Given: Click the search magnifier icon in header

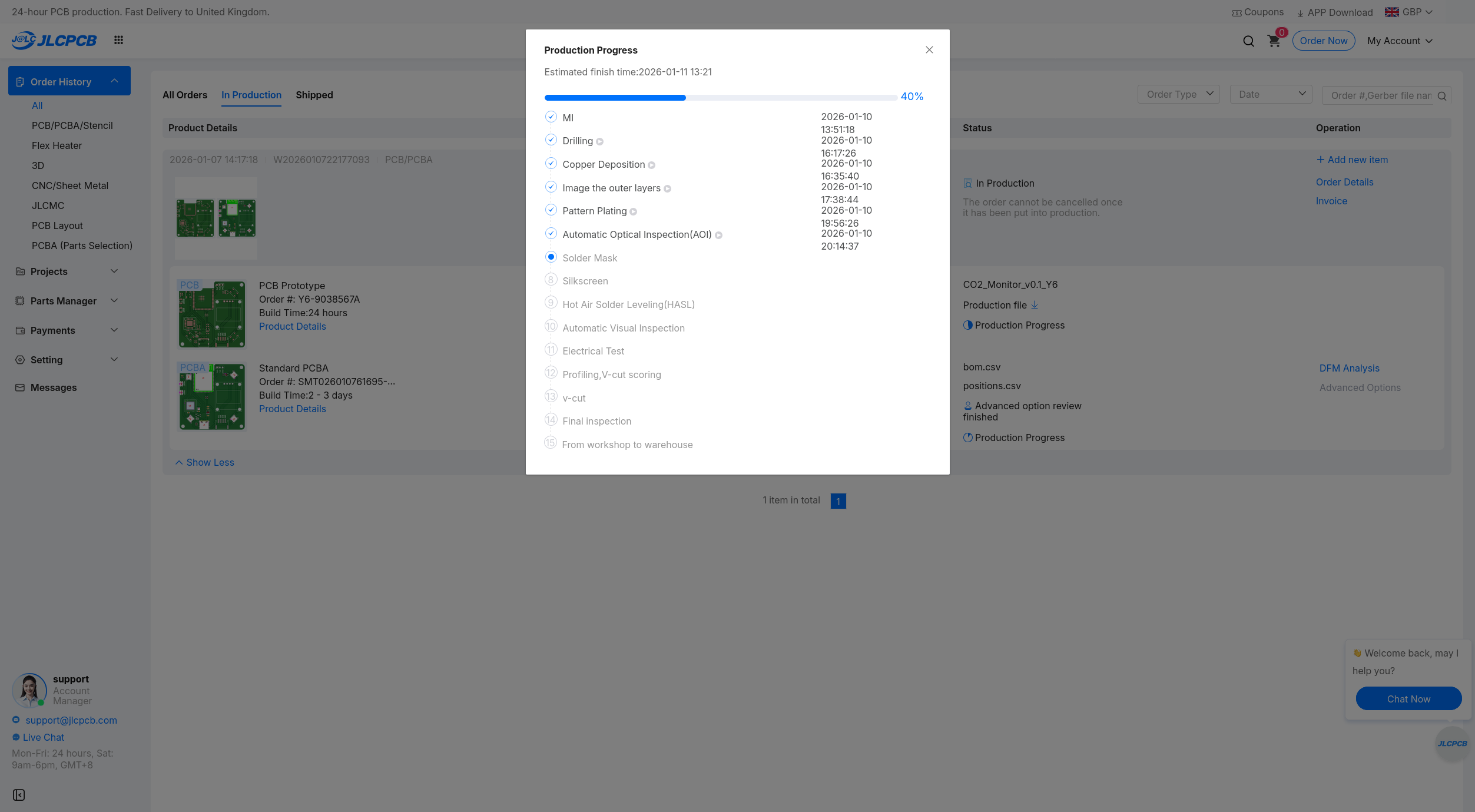Looking at the screenshot, I should coord(1248,41).
